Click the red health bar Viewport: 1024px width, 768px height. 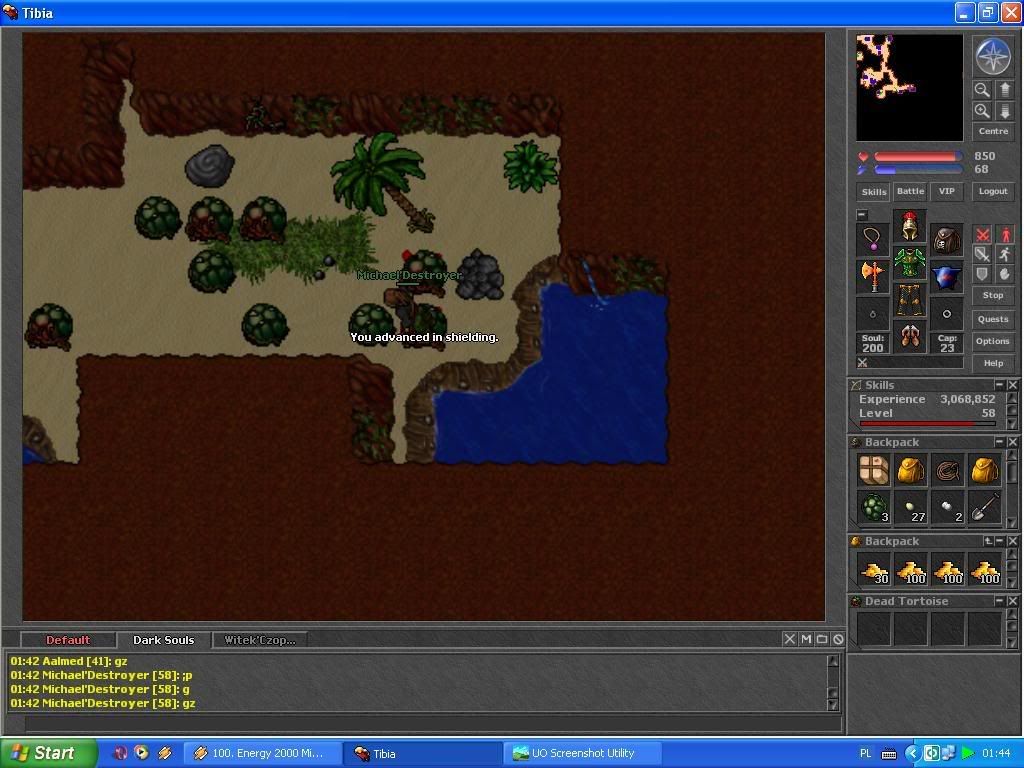coord(918,157)
